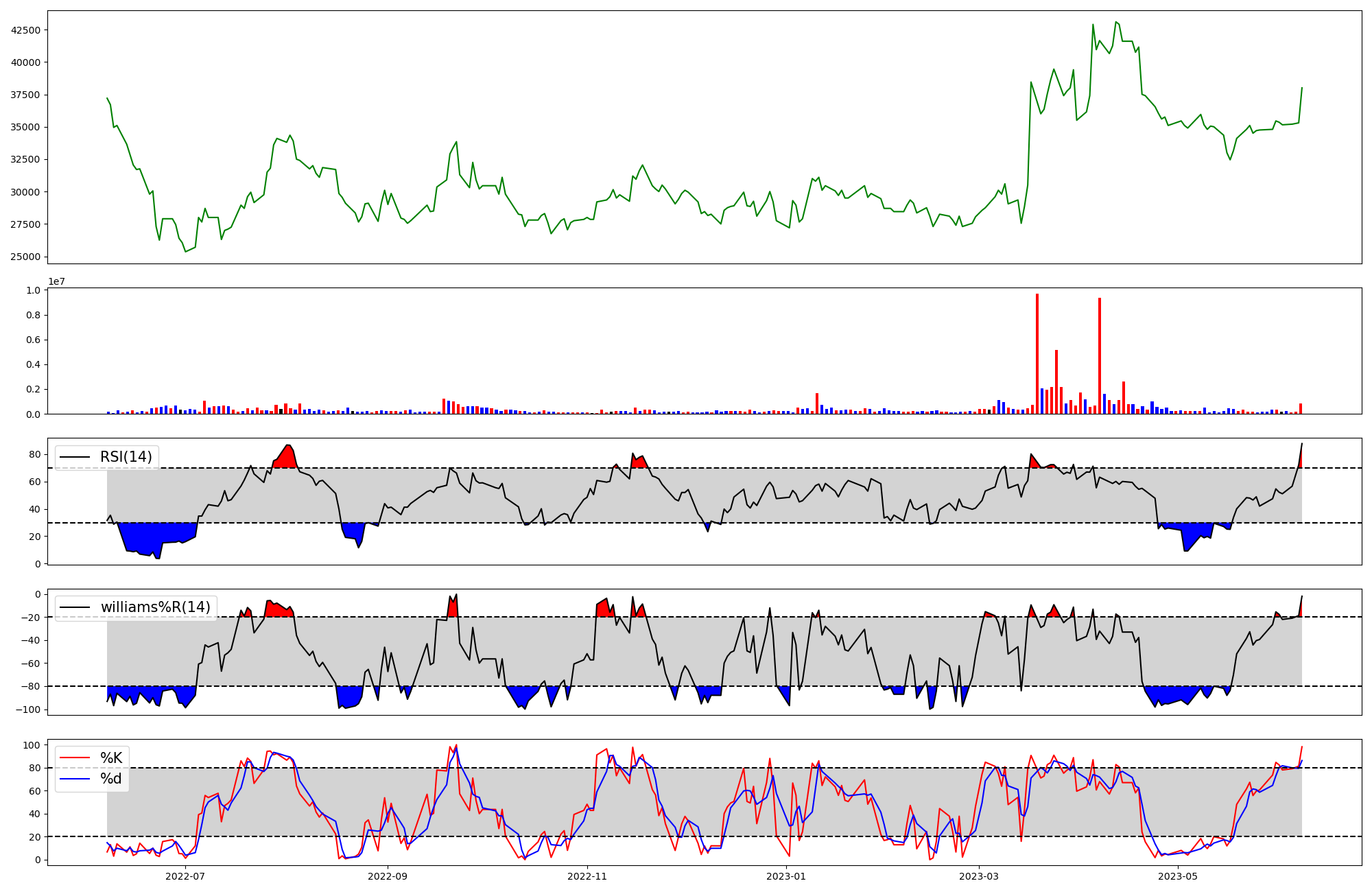Click the 37500 price axis tick label

[x=26, y=95]
